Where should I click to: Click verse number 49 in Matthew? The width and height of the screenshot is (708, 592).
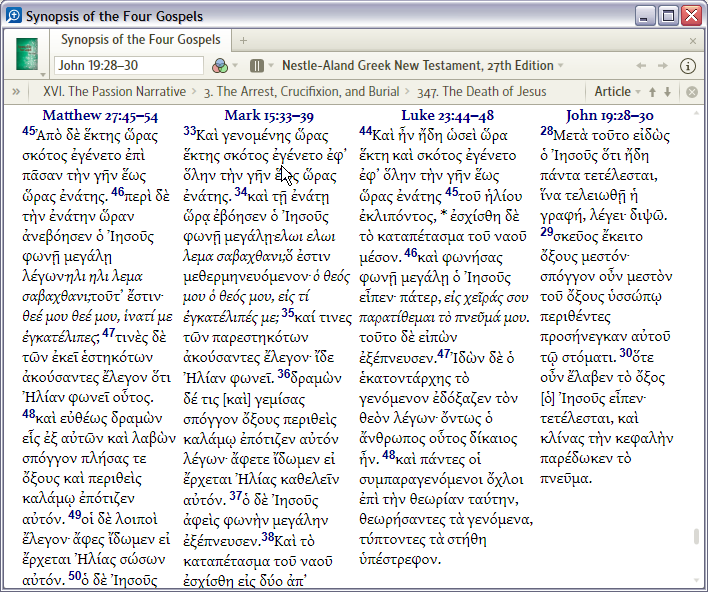click(75, 515)
